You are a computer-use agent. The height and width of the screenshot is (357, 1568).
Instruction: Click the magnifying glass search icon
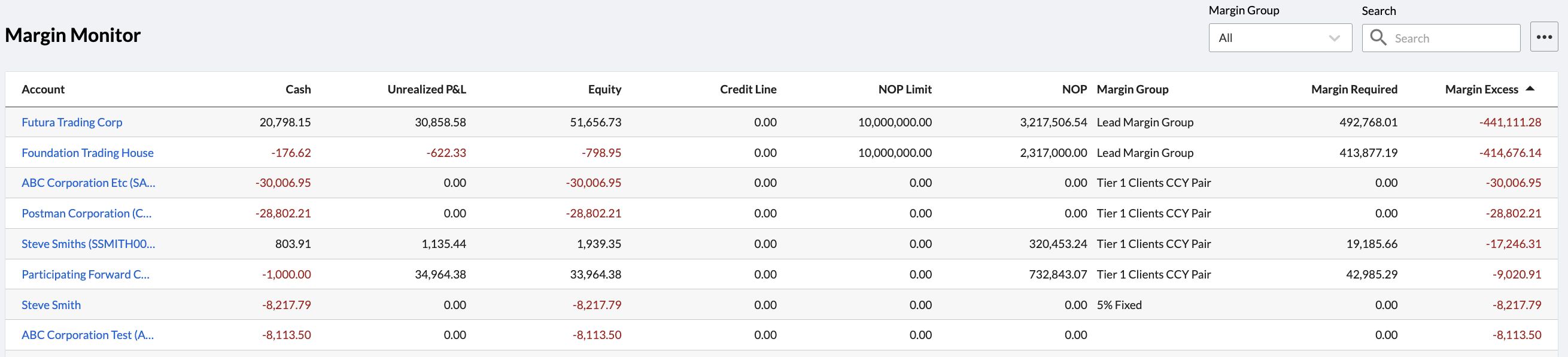pos(1378,38)
